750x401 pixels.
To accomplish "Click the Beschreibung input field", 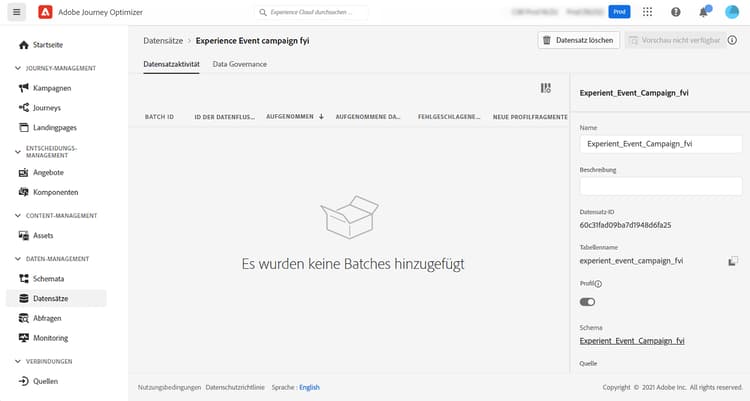I will point(661,186).
